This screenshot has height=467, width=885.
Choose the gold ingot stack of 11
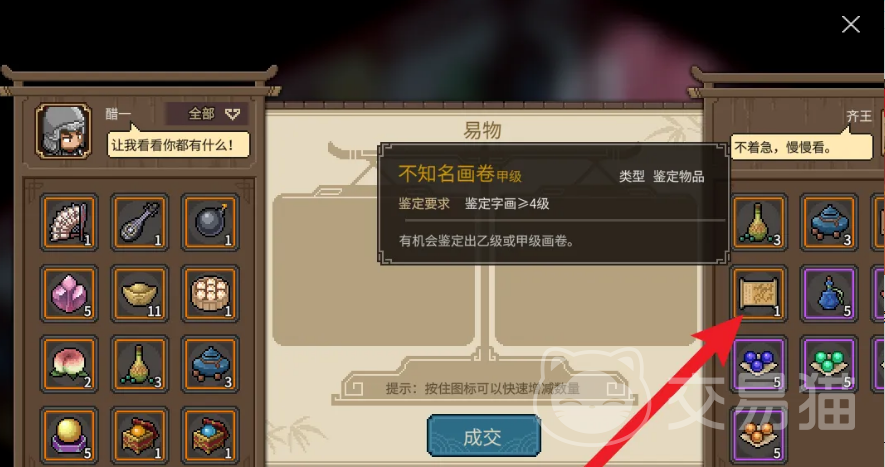tap(139, 294)
